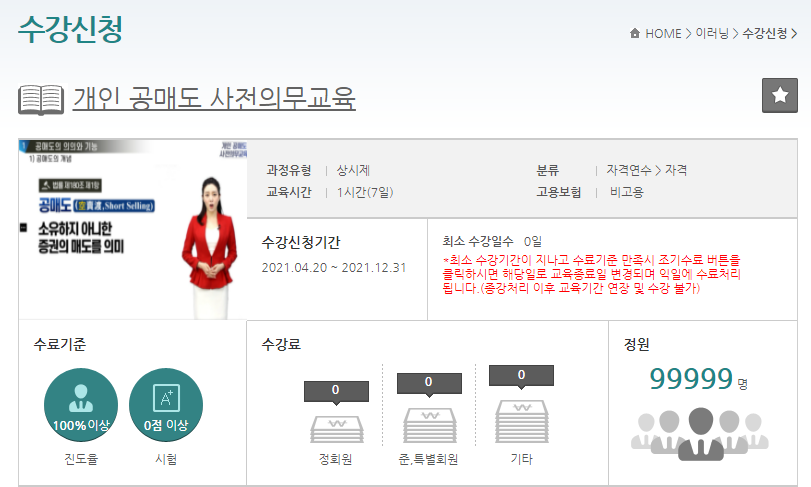The height and width of the screenshot is (487, 811).
Task: Click the people group icon under 정원
Action: (700, 434)
